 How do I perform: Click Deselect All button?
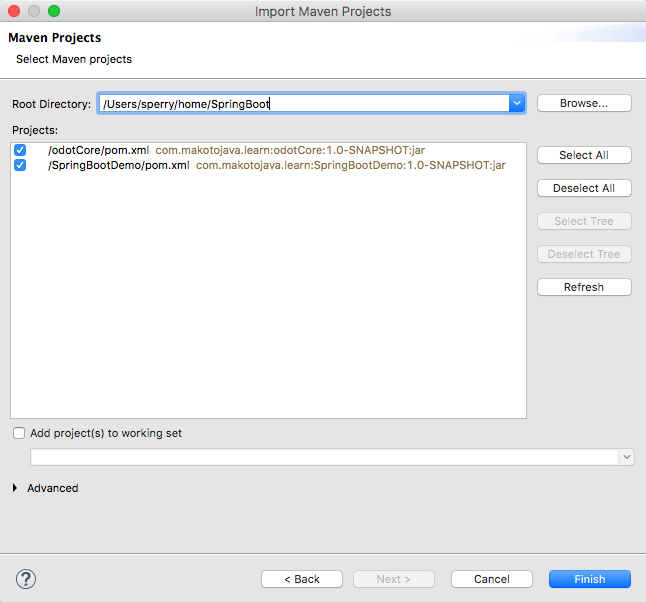[584, 188]
